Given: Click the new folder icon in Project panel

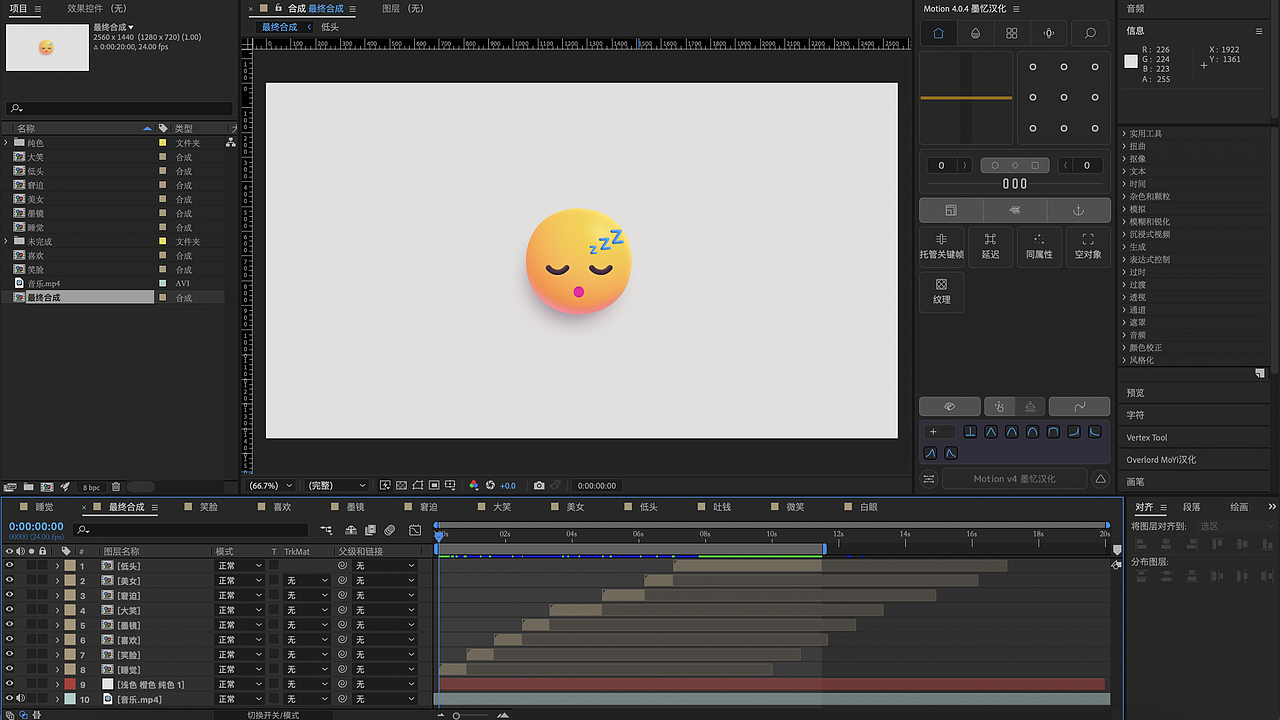Looking at the screenshot, I should tap(29, 487).
